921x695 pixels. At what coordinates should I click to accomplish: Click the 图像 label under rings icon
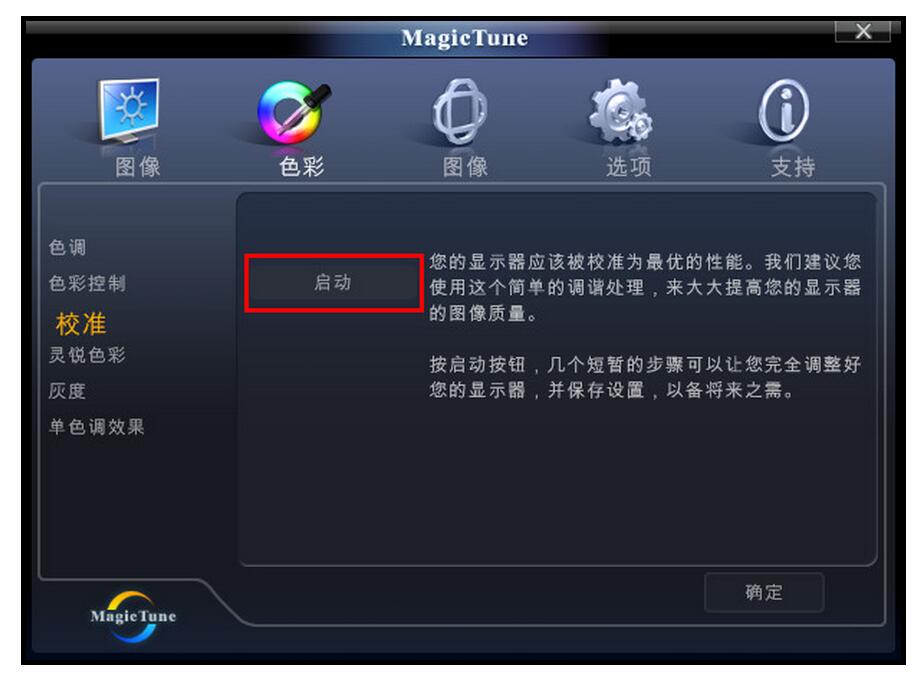tap(465, 167)
